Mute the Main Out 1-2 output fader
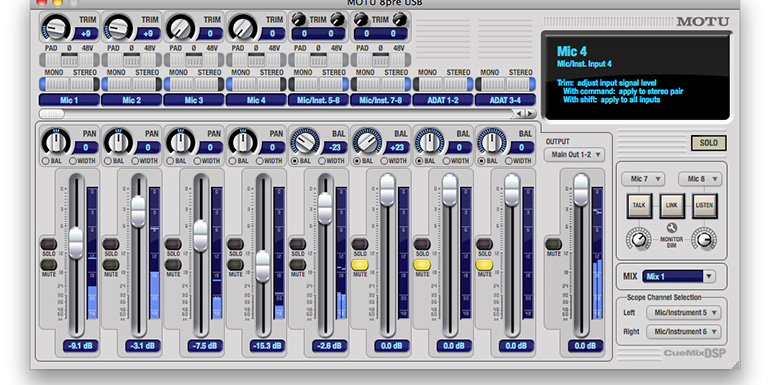This screenshot has width=770, height=385. (553, 244)
